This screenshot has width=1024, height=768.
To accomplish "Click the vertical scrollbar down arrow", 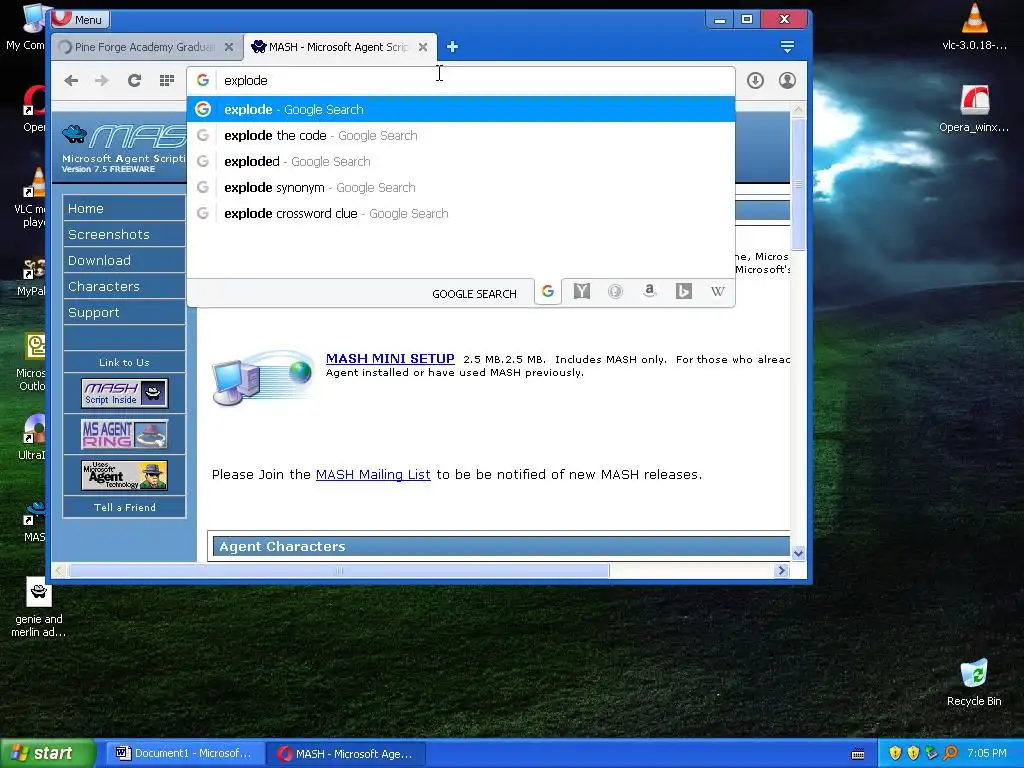I will (x=798, y=553).
